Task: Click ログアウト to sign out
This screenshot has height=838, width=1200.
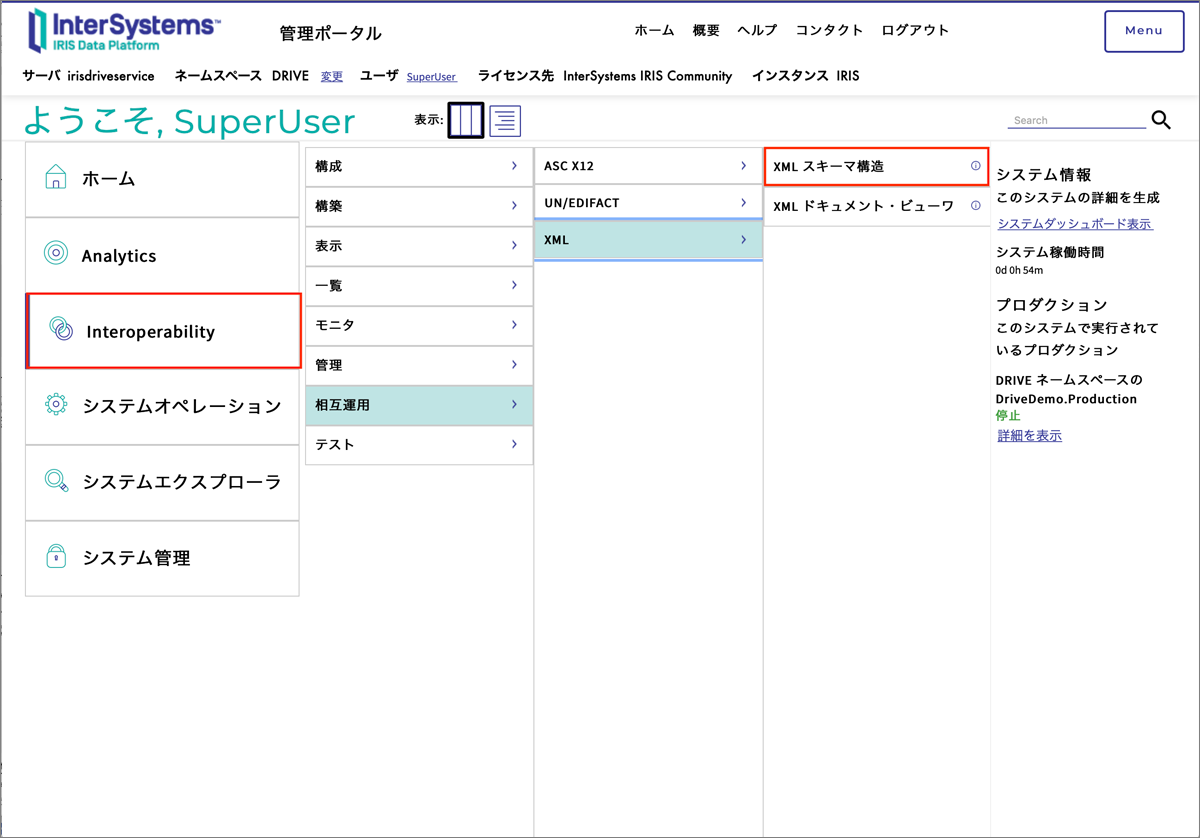Action: click(x=915, y=30)
